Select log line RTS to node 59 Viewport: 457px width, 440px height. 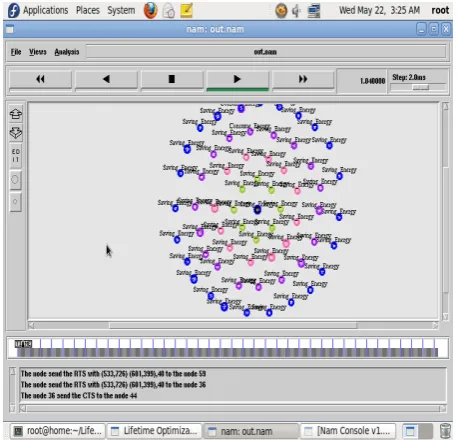(113, 374)
